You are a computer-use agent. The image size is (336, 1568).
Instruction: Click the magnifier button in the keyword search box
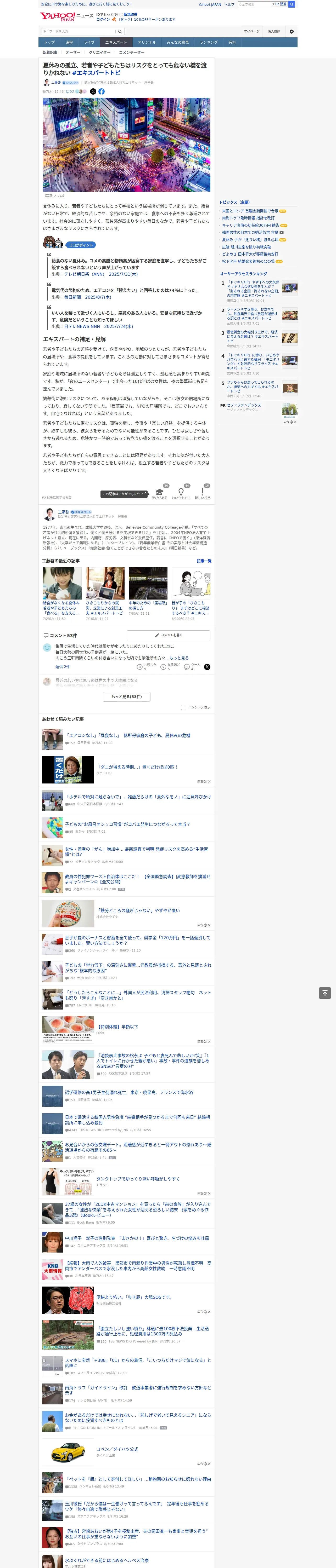coord(120,32)
